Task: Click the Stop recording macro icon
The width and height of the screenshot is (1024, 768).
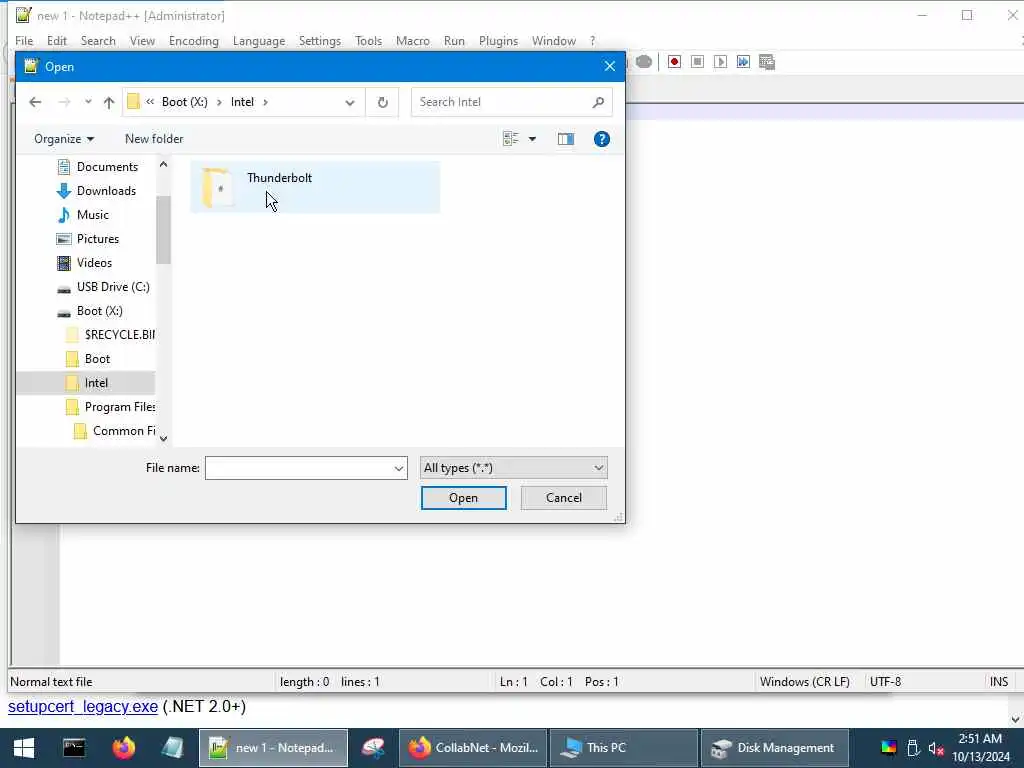Action: 697,62
